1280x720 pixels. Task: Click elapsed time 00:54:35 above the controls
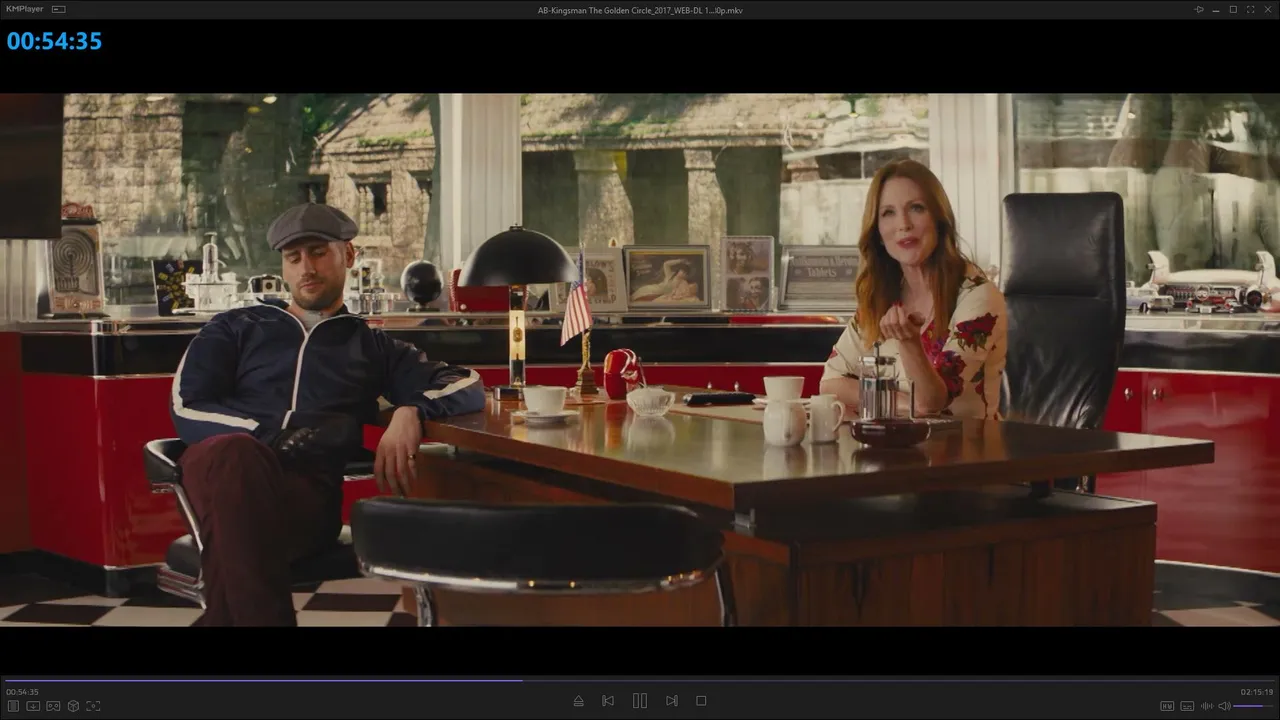[22, 692]
